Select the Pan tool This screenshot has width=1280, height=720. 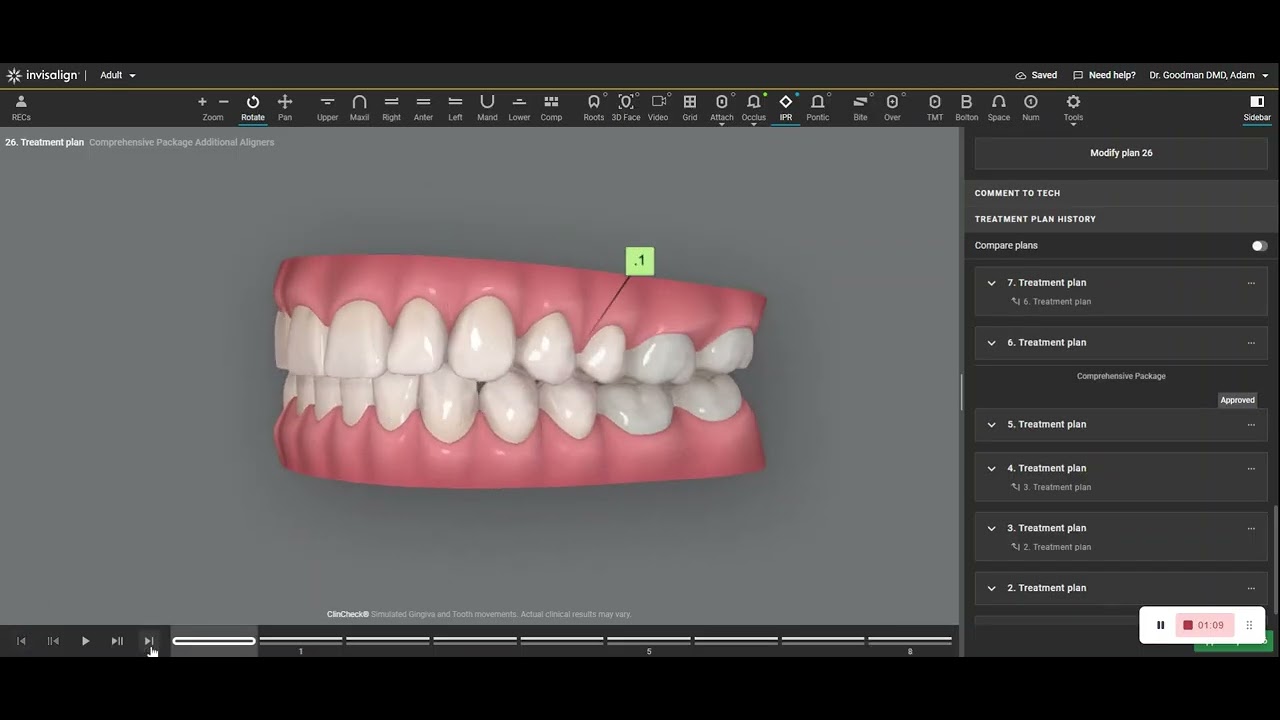[x=285, y=108]
